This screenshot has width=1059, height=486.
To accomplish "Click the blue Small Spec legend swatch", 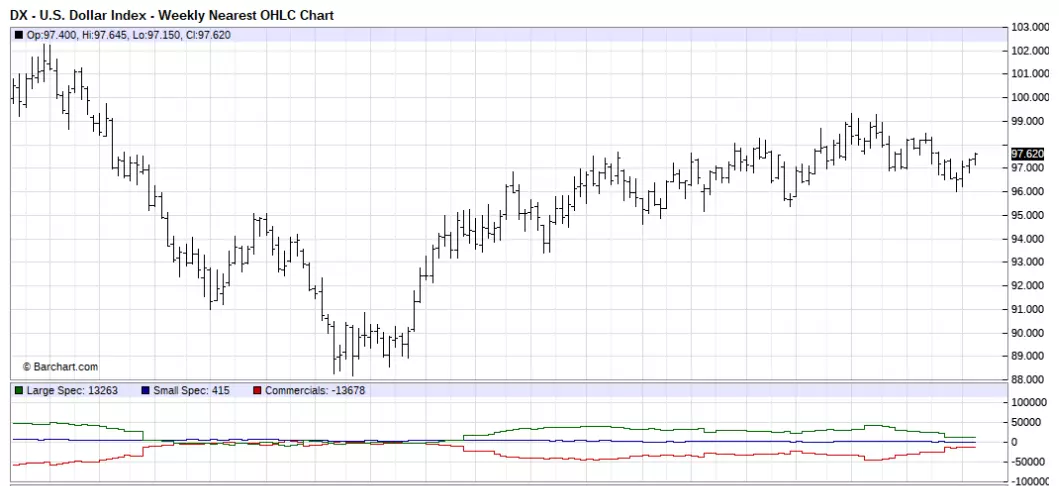I will [x=145, y=390].
